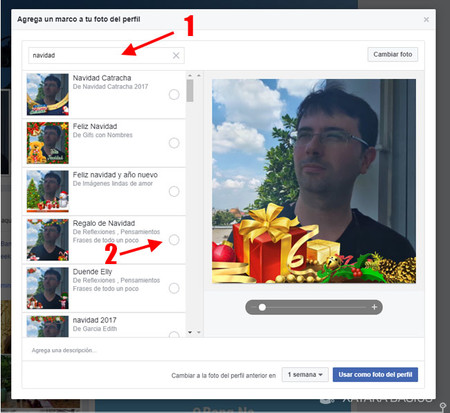450x413 pixels.
Task: Clear the navidad search with X icon
Action: pyautogui.click(x=176, y=55)
